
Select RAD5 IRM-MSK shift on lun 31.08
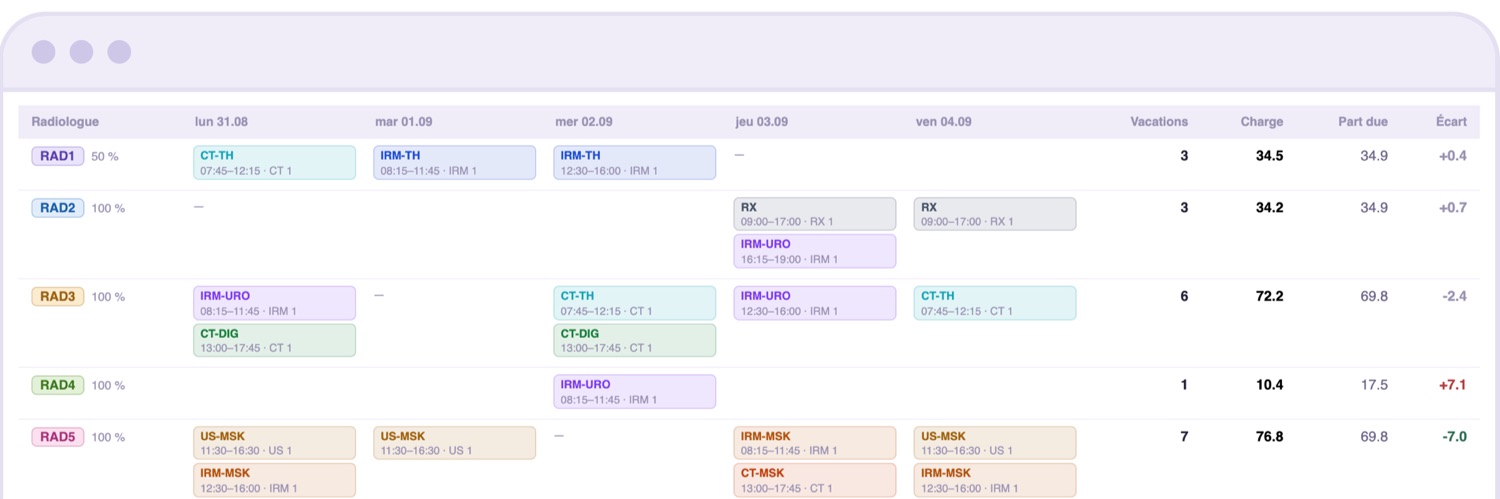[x=274, y=480]
